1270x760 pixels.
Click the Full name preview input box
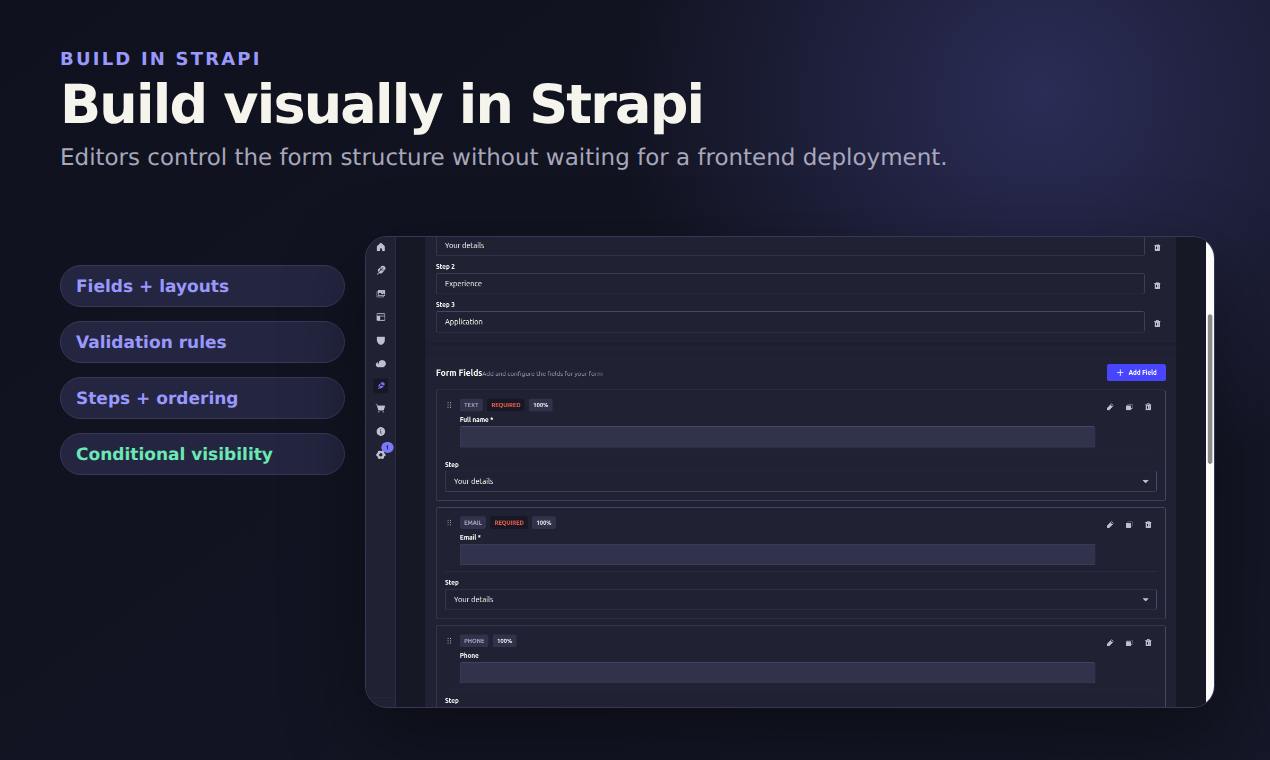[x=777, y=437]
